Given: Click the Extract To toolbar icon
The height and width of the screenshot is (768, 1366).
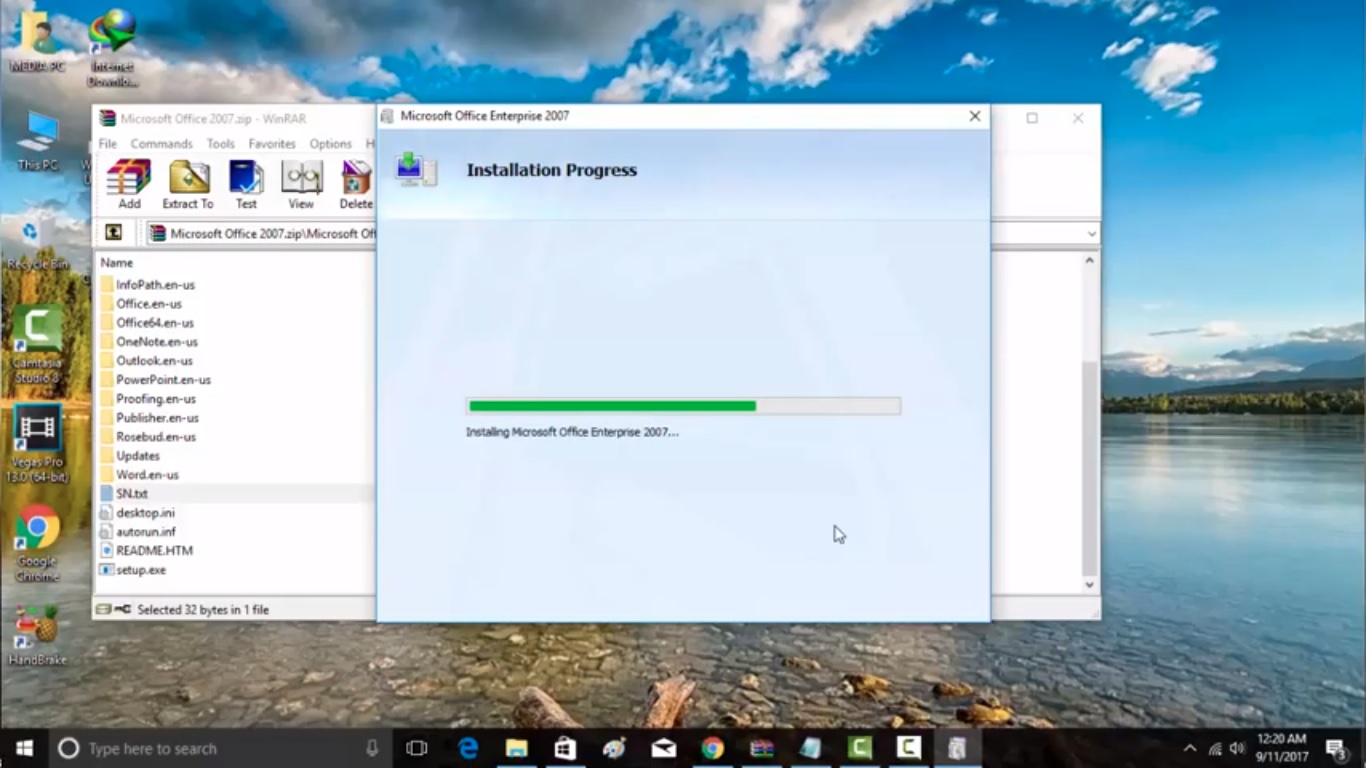Looking at the screenshot, I should point(188,184).
